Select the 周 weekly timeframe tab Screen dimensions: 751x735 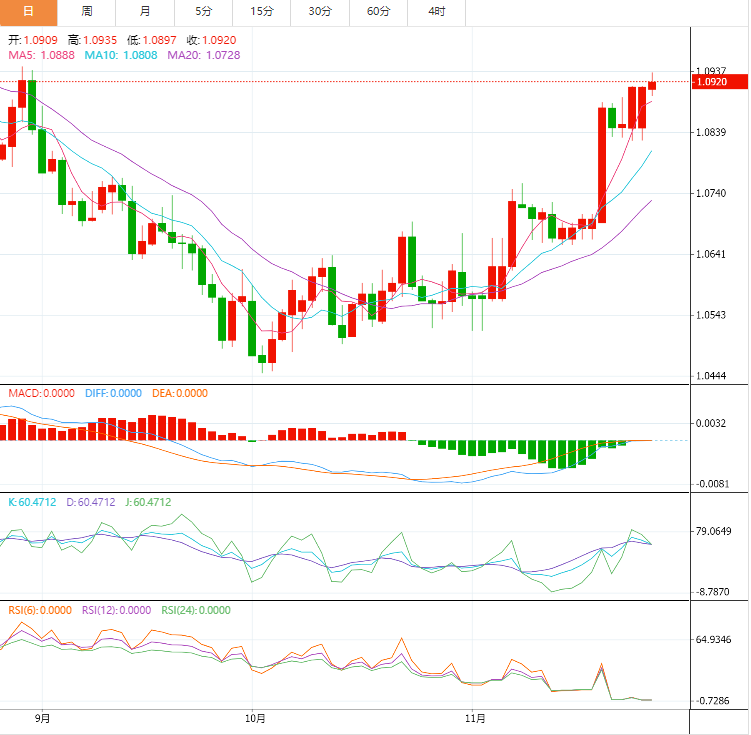87,11
